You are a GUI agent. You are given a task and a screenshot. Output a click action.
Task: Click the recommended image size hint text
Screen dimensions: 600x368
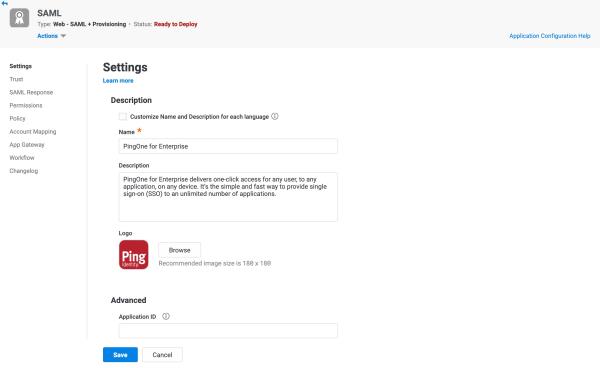pyautogui.click(x=215, y=263)
